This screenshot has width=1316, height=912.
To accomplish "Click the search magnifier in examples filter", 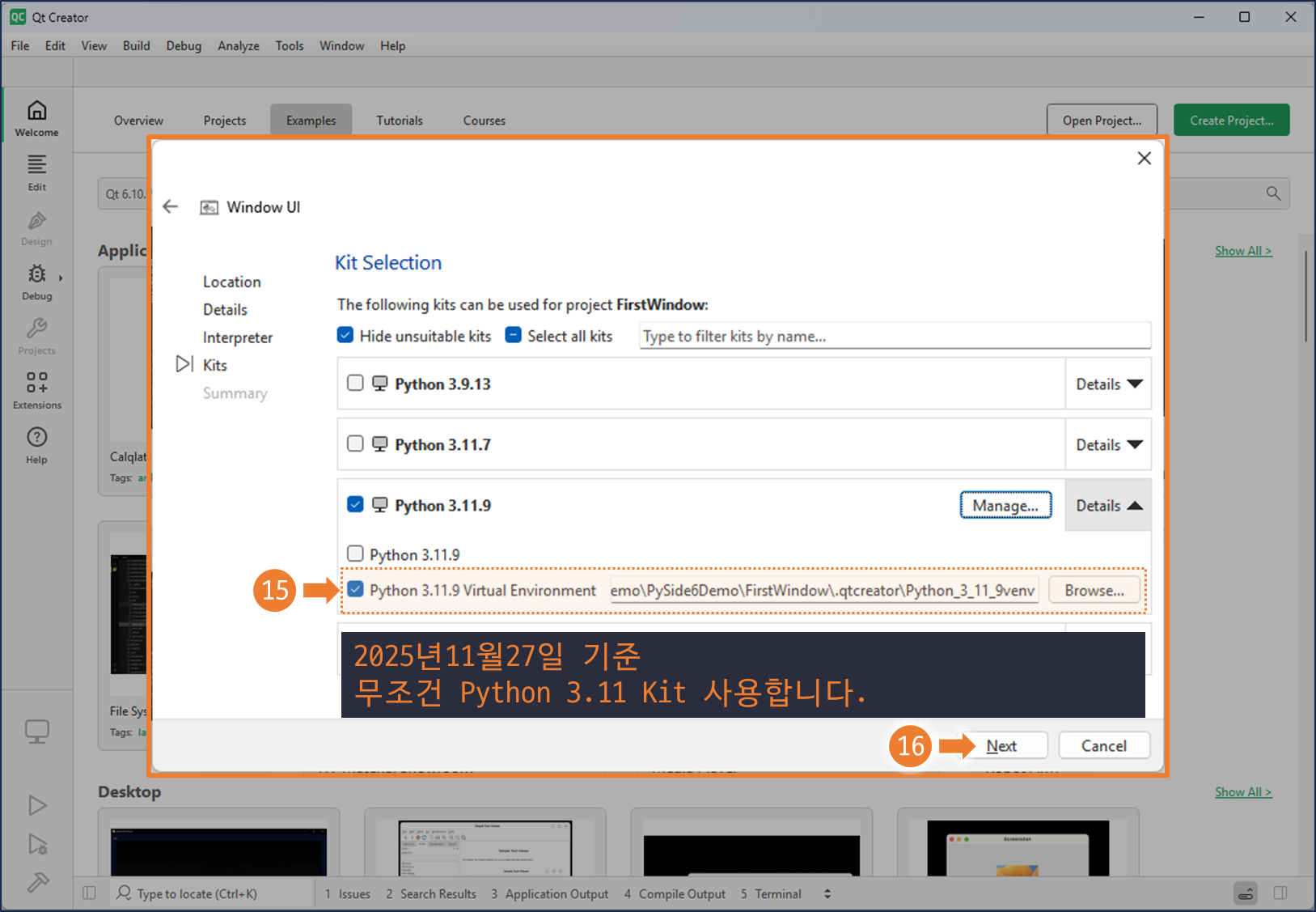I will [x=1273, y=193].
